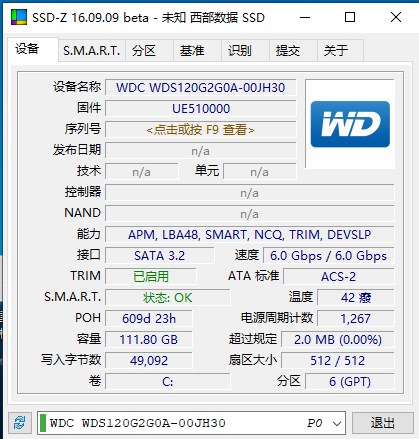The width and height of the screenshot is (419, 439).
Task: Click the sector size value 512 / 512
Action: point(338,361)
